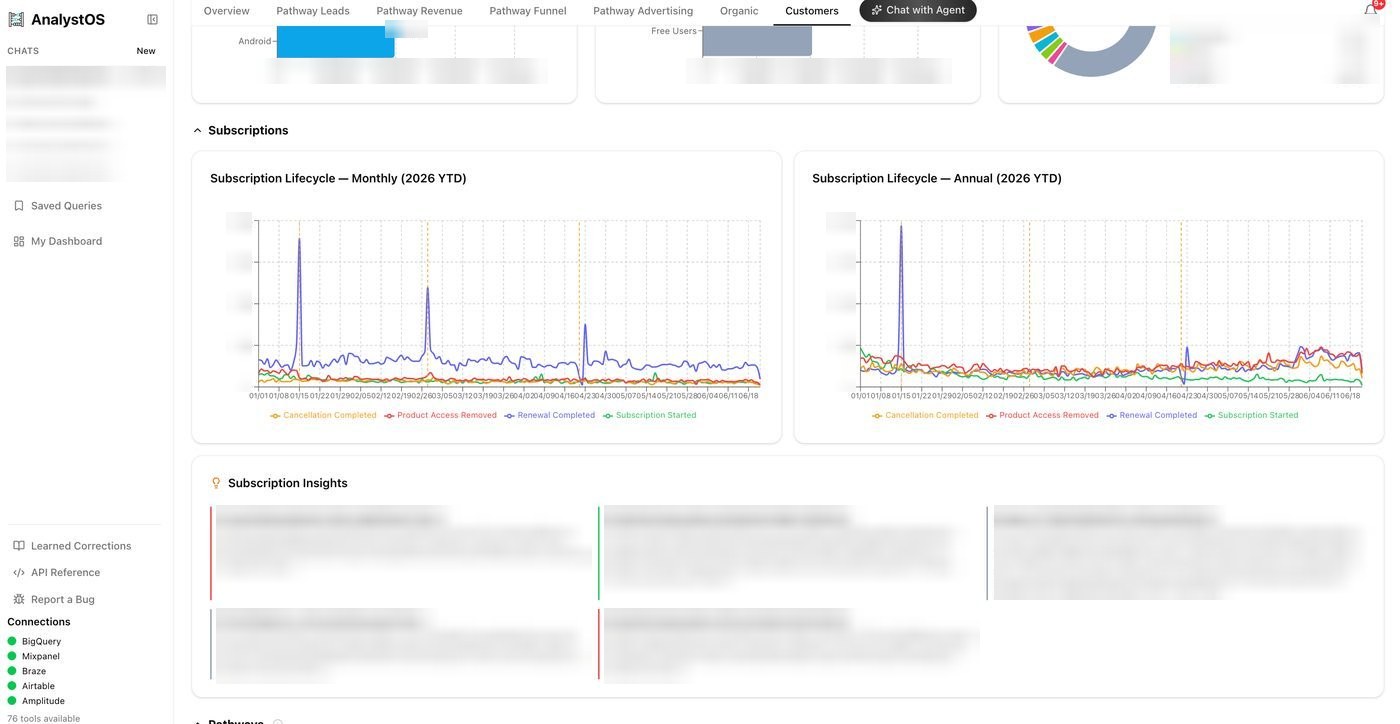Select the Braze connection

coord(27,672)
